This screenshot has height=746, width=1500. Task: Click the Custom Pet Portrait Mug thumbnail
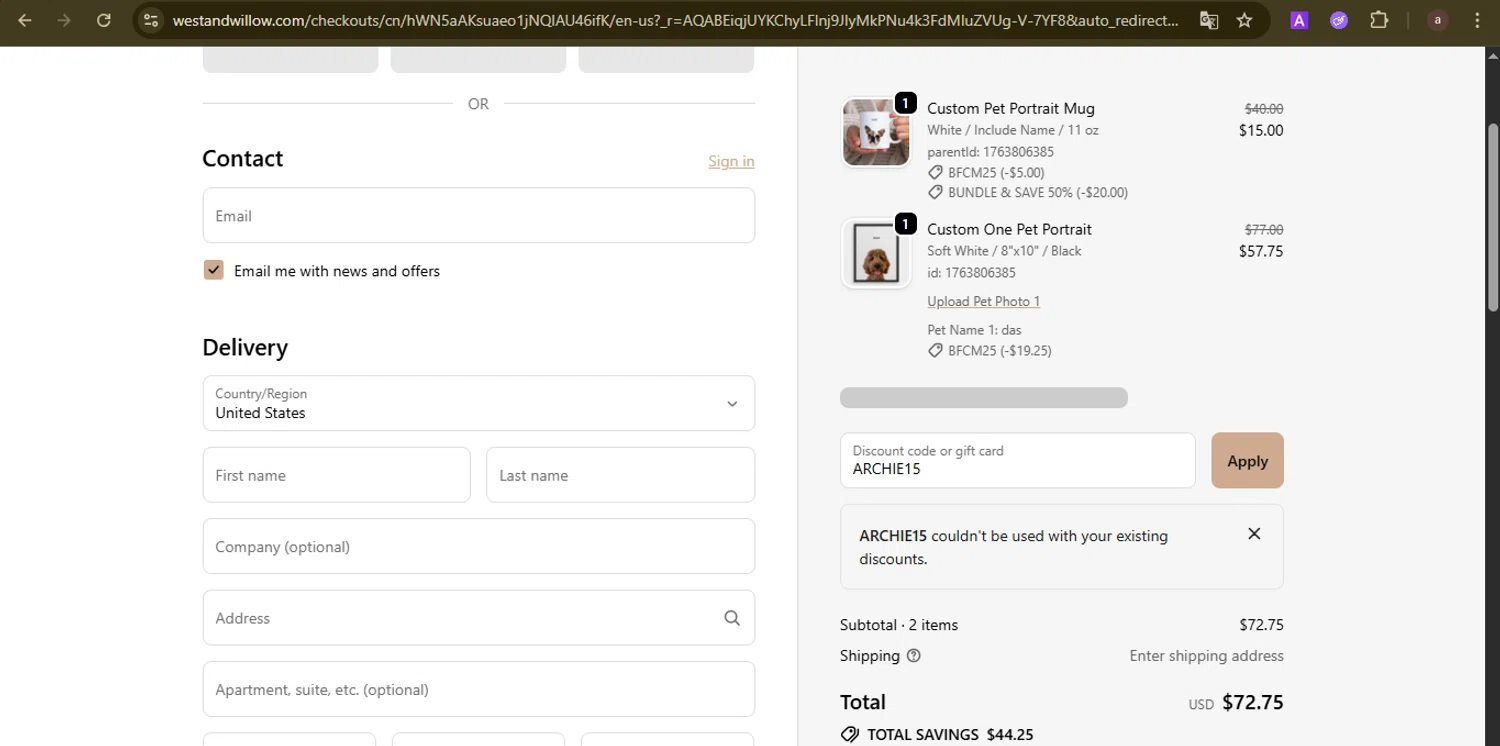(x=876, y=133)
